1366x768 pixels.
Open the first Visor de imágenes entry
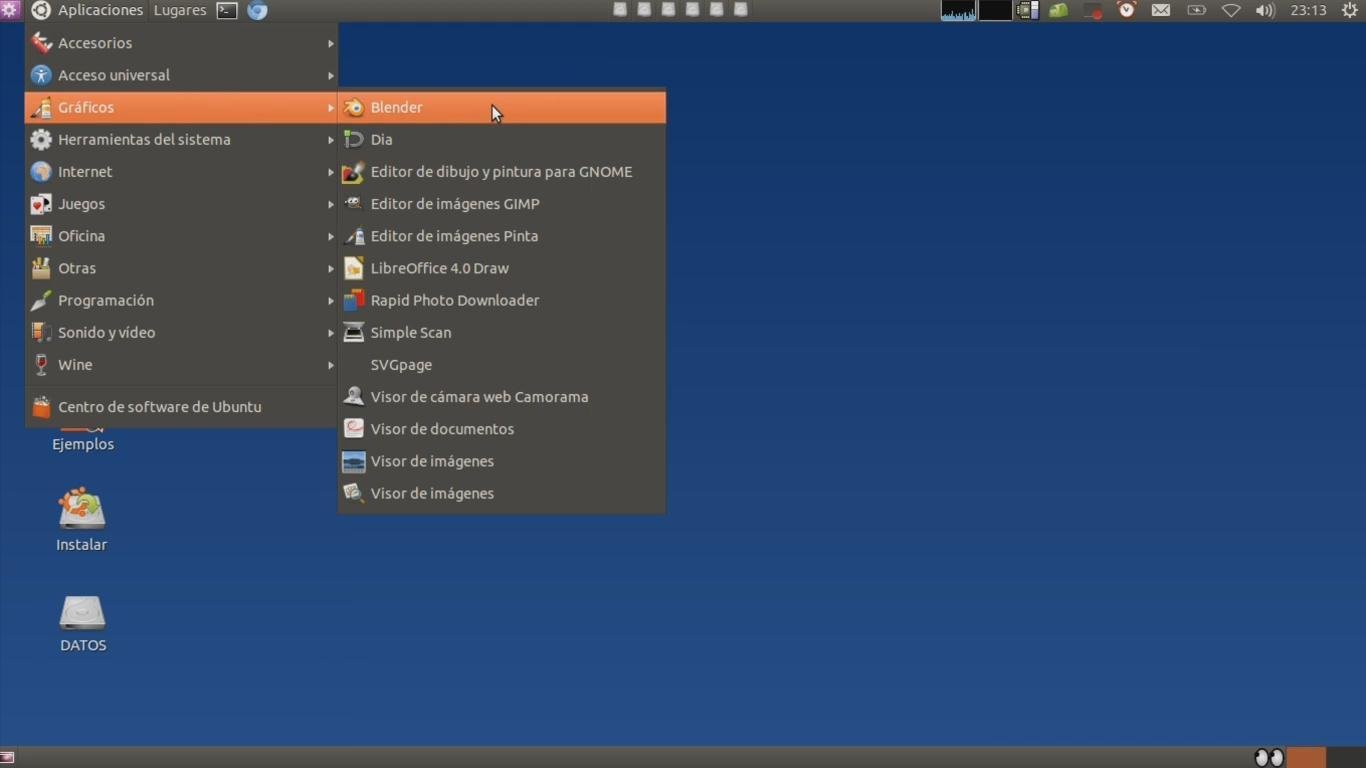click(x=502, y=461)
